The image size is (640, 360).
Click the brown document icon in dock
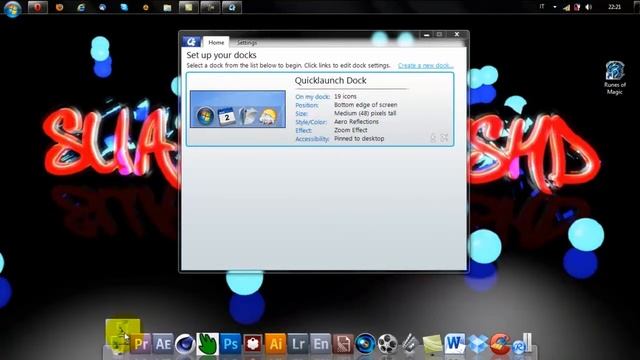point(342,344)
